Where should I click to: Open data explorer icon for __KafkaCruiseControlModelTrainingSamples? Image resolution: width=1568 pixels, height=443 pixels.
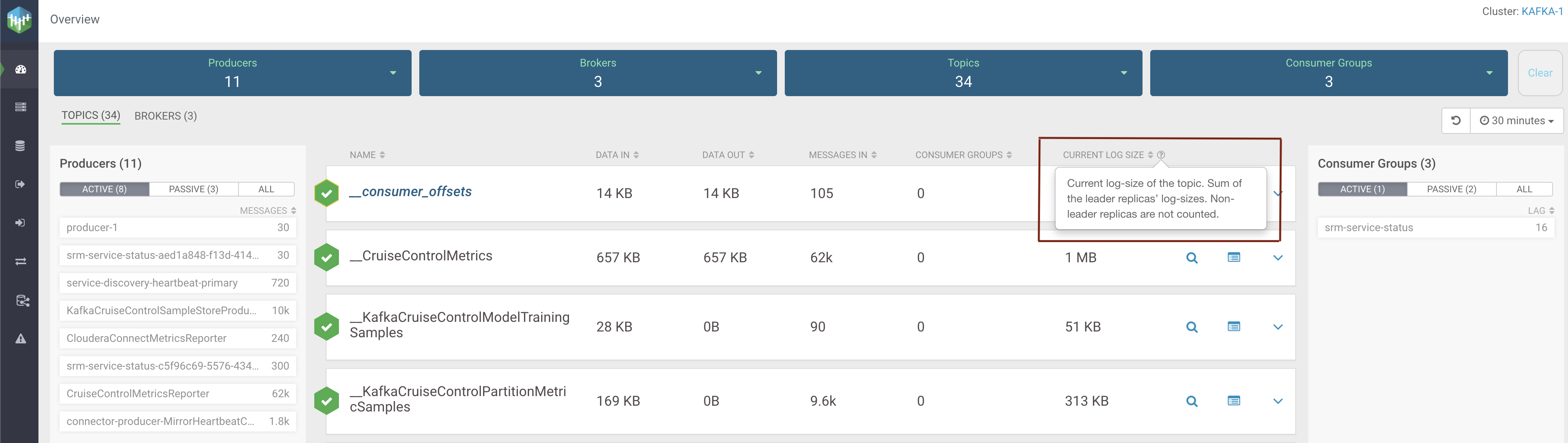click(x=1233, y=327)
